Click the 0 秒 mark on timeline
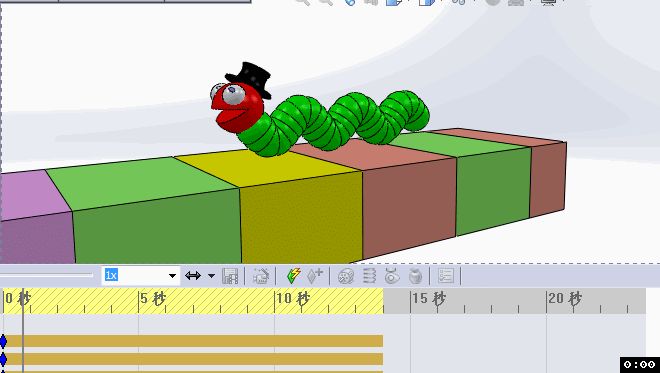The height and width of the screenshot is (373, 660). (18, 298)
